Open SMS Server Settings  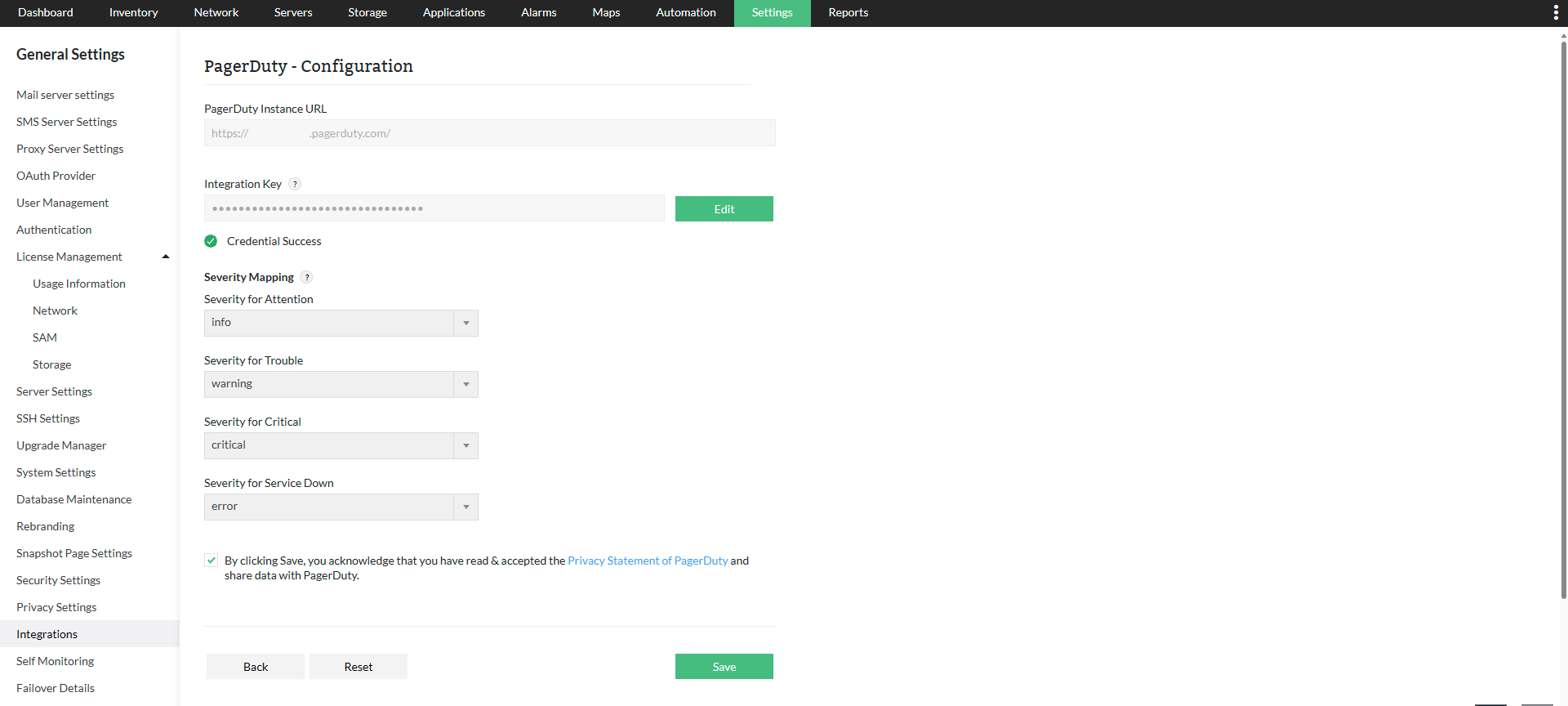67,122
